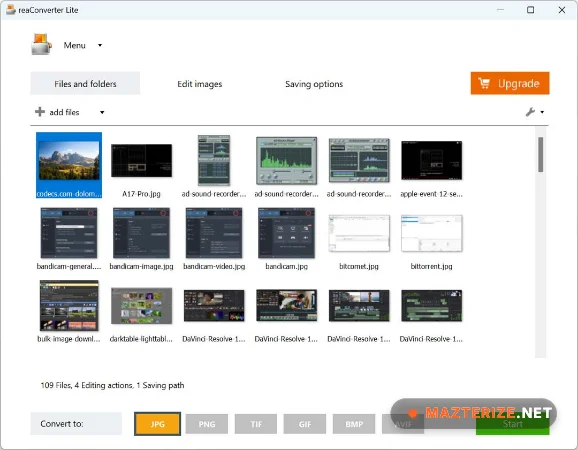The height and width of the screenshot is (450, 578).
Task: Click the reaConverter logo icon beside Menu
Action: pyautogui.click(x=41, y=45)
